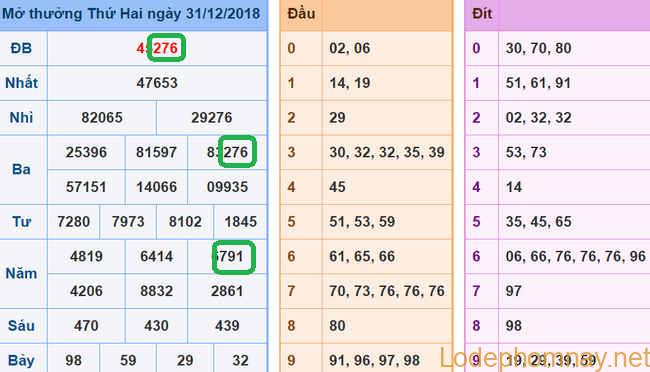Click the Sáu prize number 430
Viewport: 650px width, 372px height.
tap(156, 326)
